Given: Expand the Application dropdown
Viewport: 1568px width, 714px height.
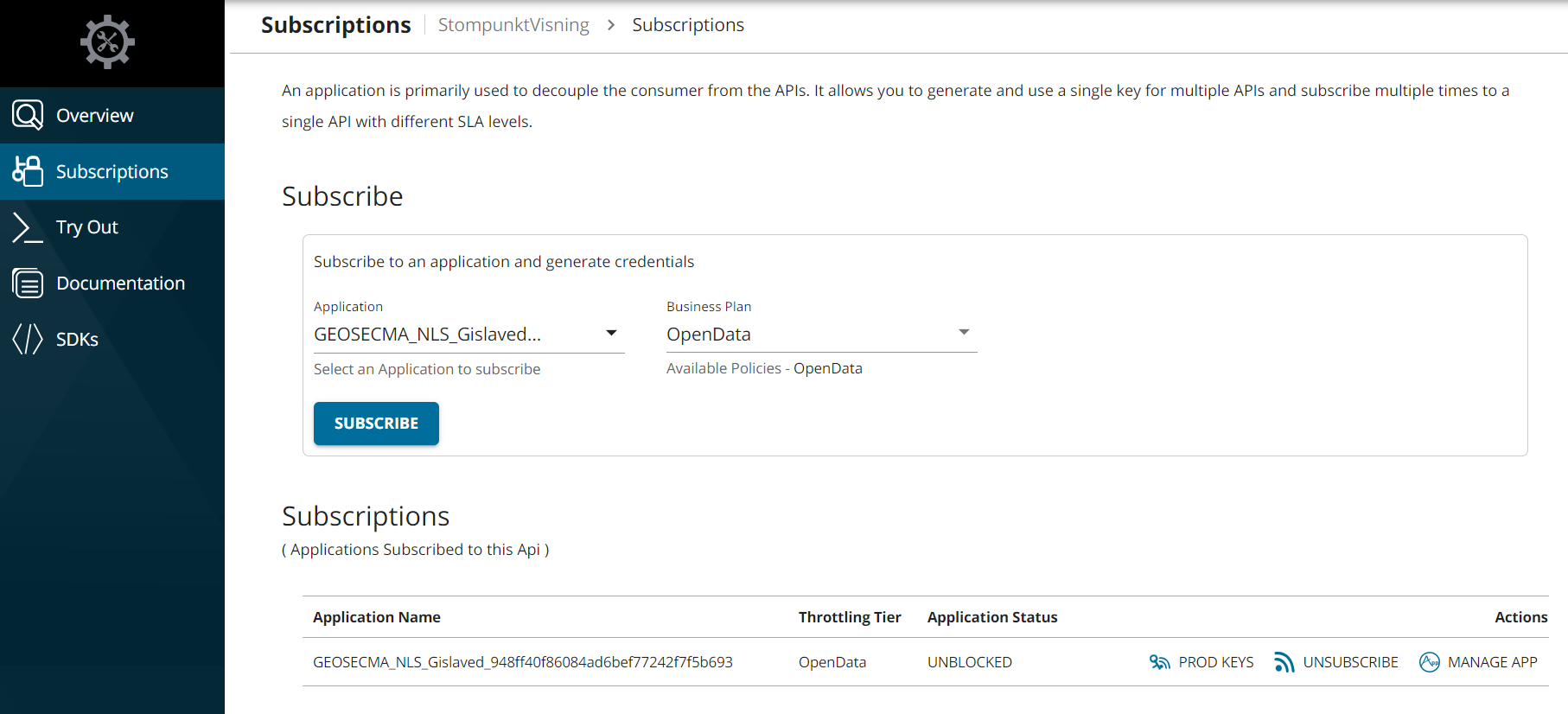Looking at the screenshot, I should (x=468, y=335).
